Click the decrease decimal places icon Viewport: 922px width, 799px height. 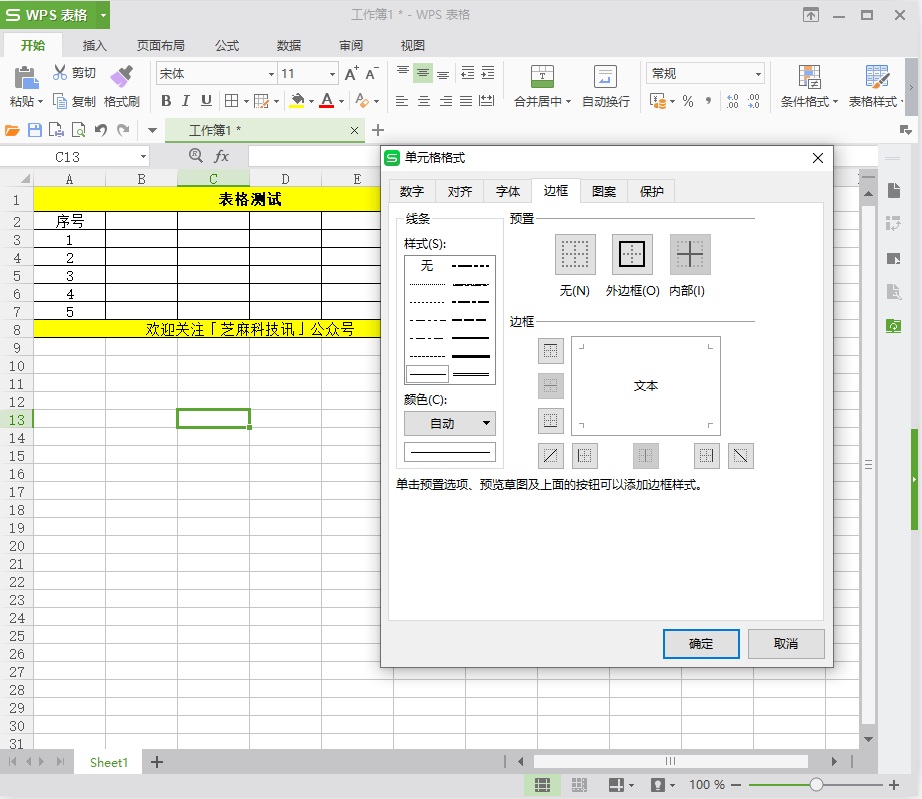point(754,101)
